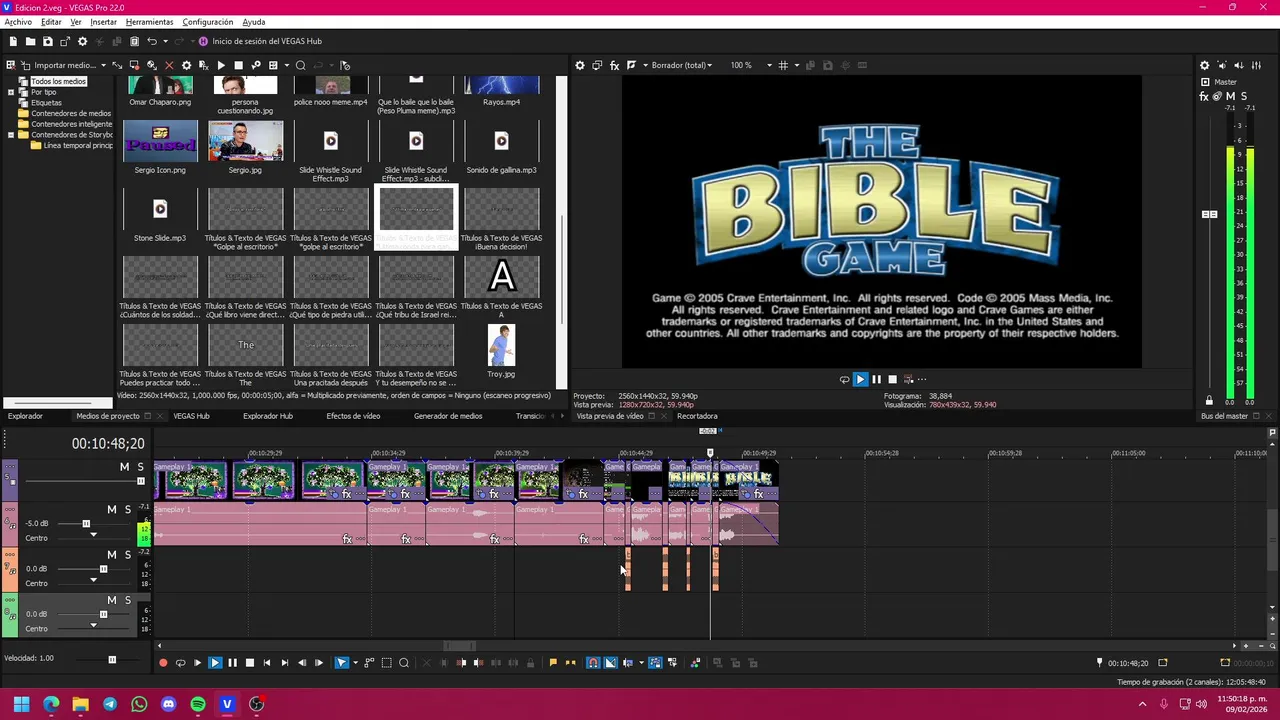
Task: Switch to the Generador de medios tab
Action: 448,416
